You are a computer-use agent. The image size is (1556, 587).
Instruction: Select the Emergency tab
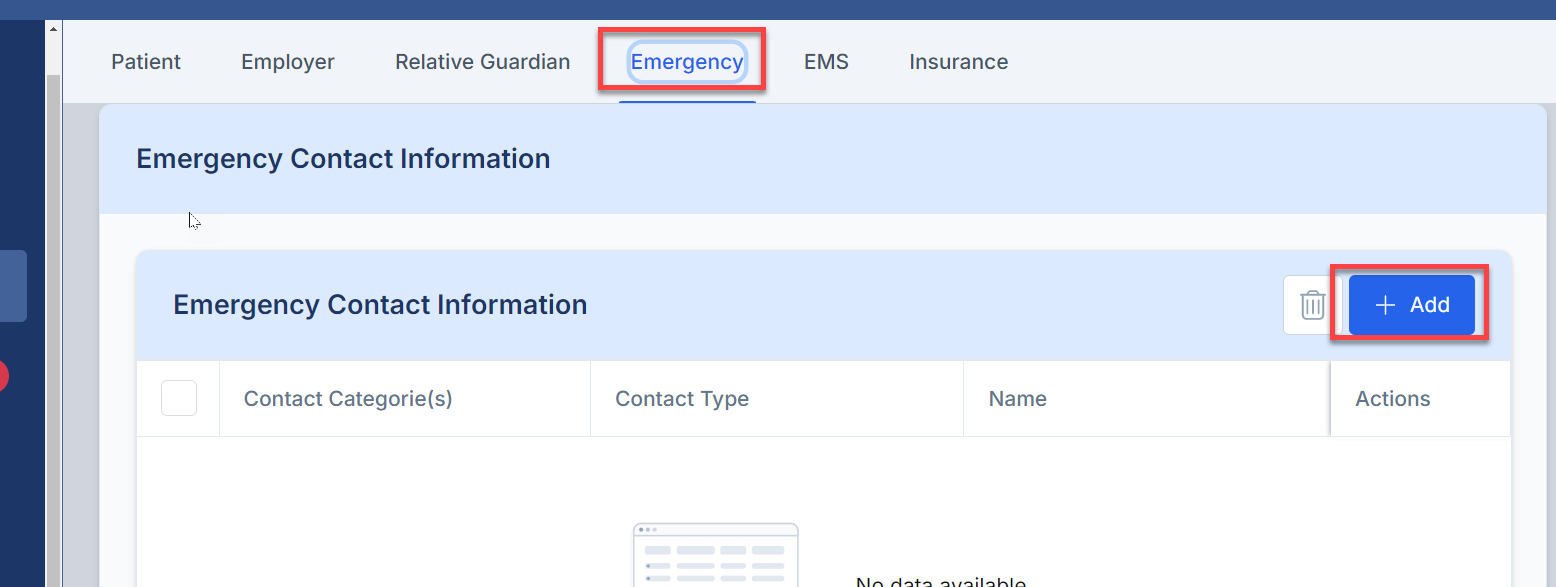687,62
